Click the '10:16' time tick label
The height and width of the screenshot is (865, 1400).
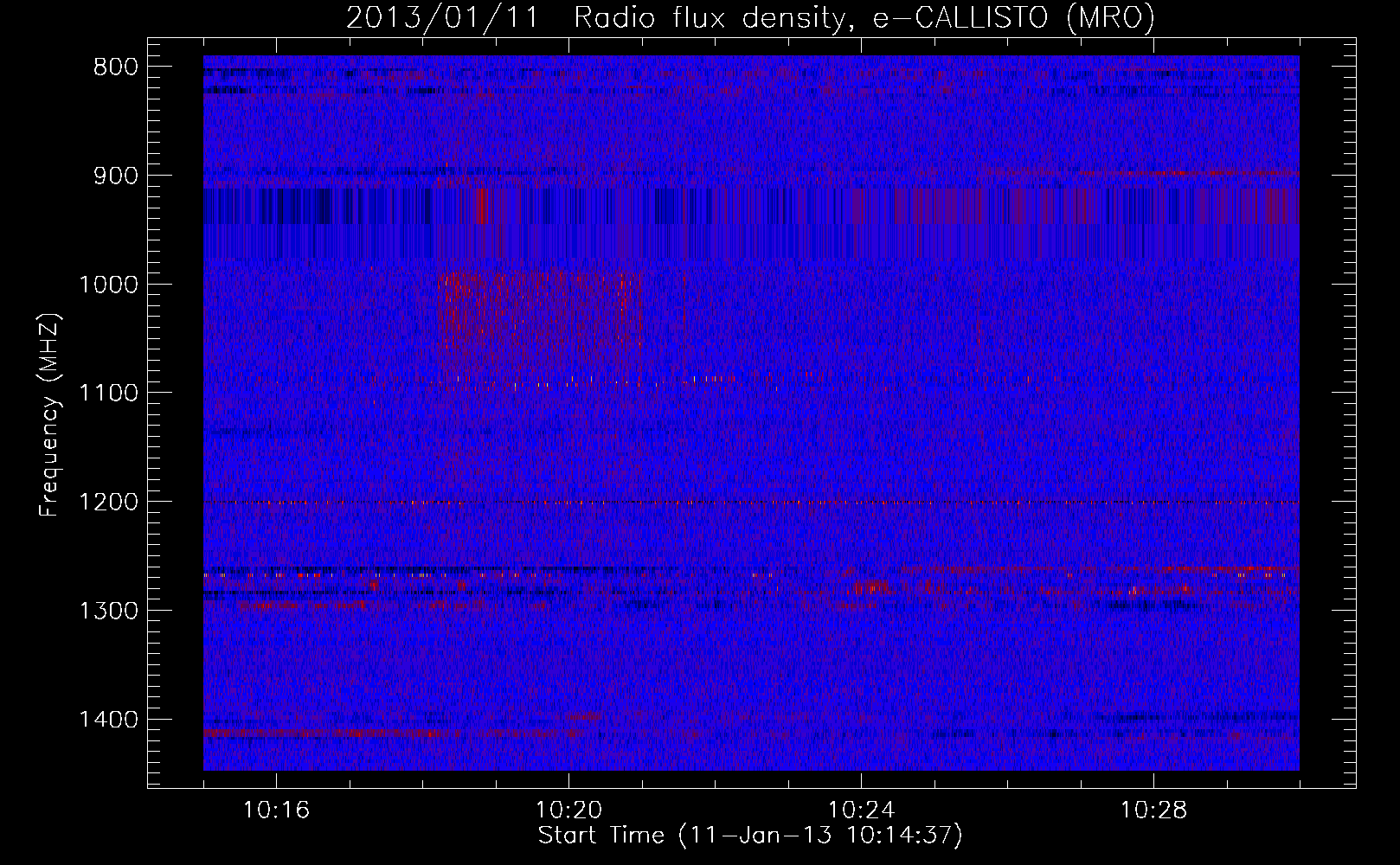point(276,811)
